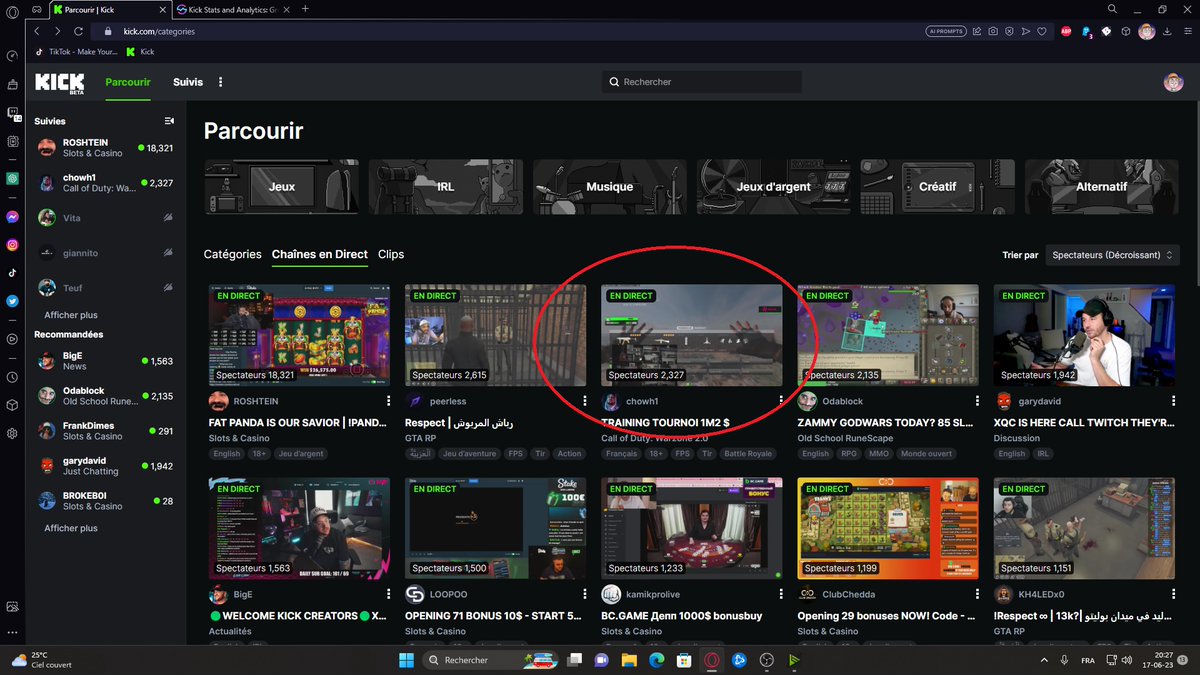Viewport: 1200px width, 675px height.
Task: Switch to Clips tab
Action: [391, 255]
